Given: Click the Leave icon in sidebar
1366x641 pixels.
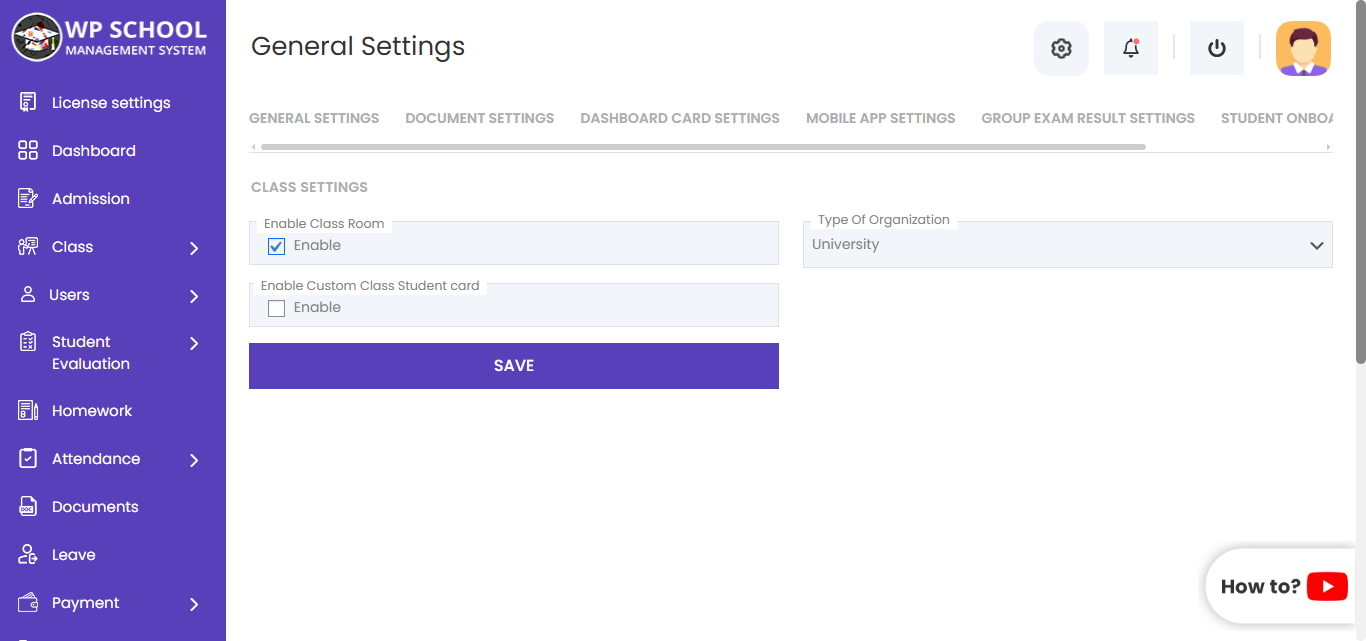Looking at the screenshot, I should pyautogui.click(x=28, y=555).
